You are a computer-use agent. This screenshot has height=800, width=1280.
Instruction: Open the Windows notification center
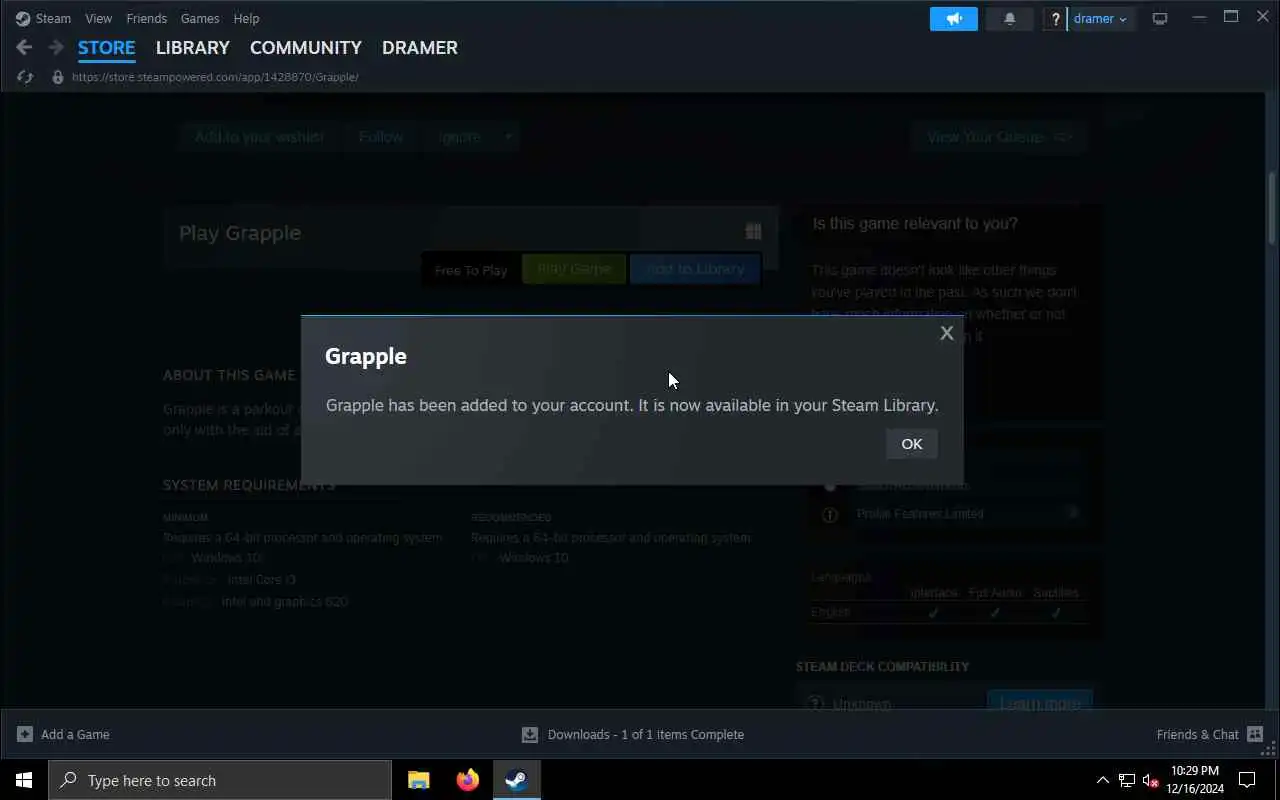[1248, 780]
